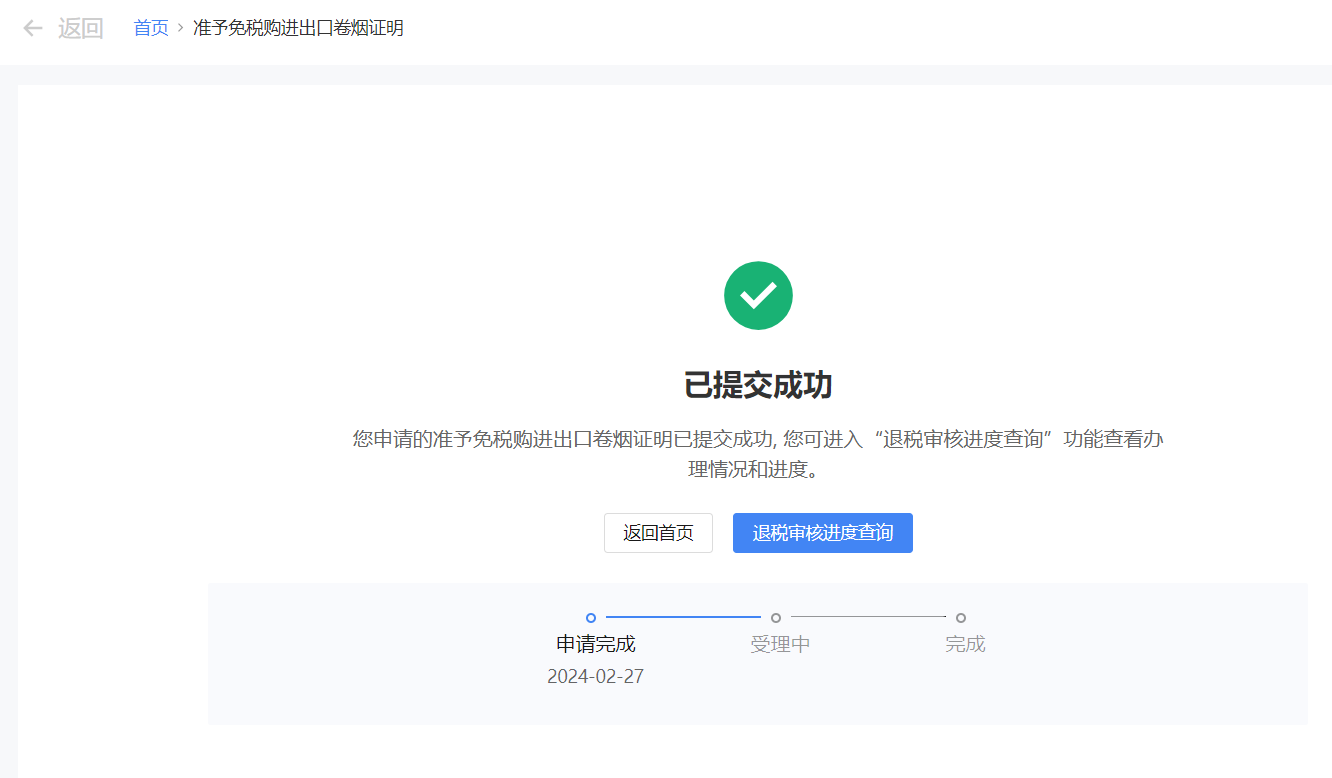Click the gray progress line before 完成
Image resolution: width=1332 pixels, height=778 pixels.
(x=868, y=618)
